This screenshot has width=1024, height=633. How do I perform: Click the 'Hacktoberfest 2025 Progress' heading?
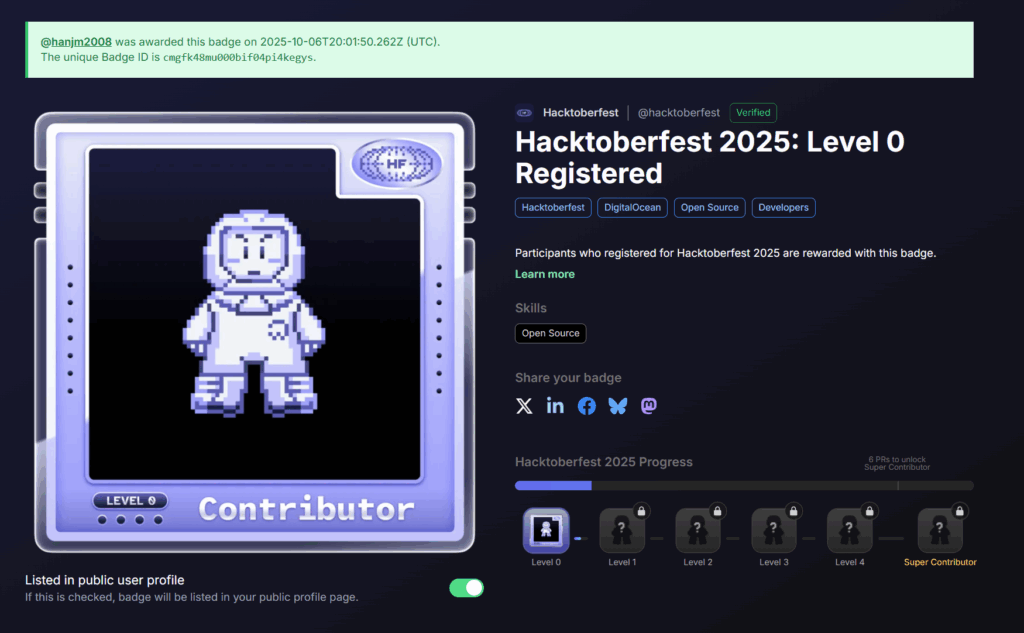[603, 462]
